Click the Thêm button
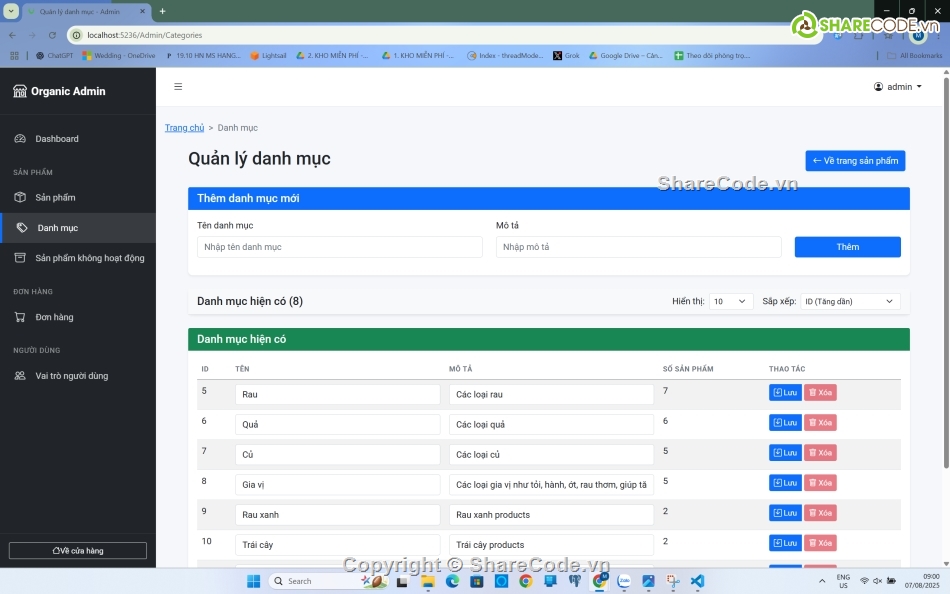This screenshot has width=950, height=594. 848,247
